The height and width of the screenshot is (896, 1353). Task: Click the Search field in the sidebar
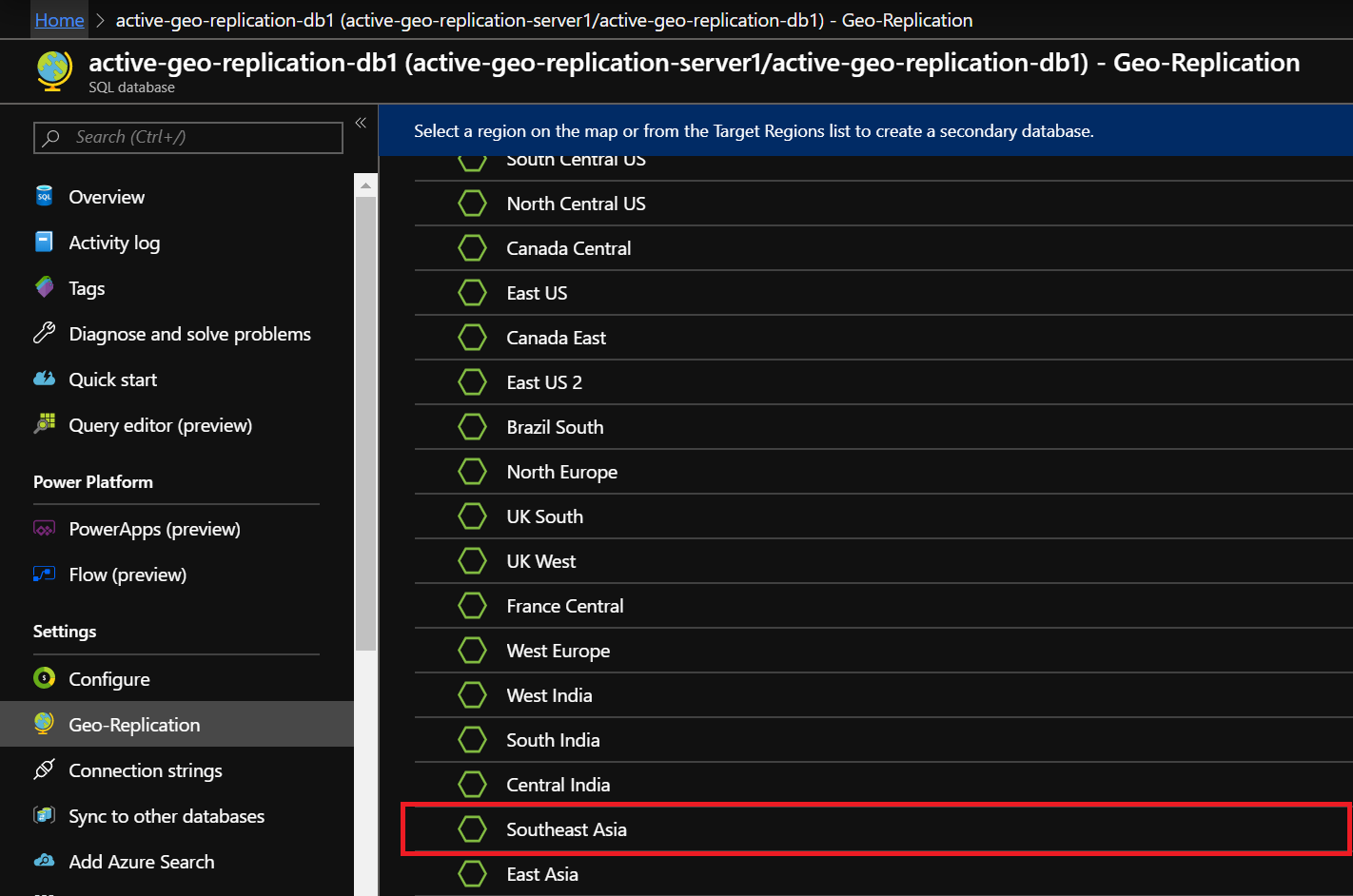187,137
